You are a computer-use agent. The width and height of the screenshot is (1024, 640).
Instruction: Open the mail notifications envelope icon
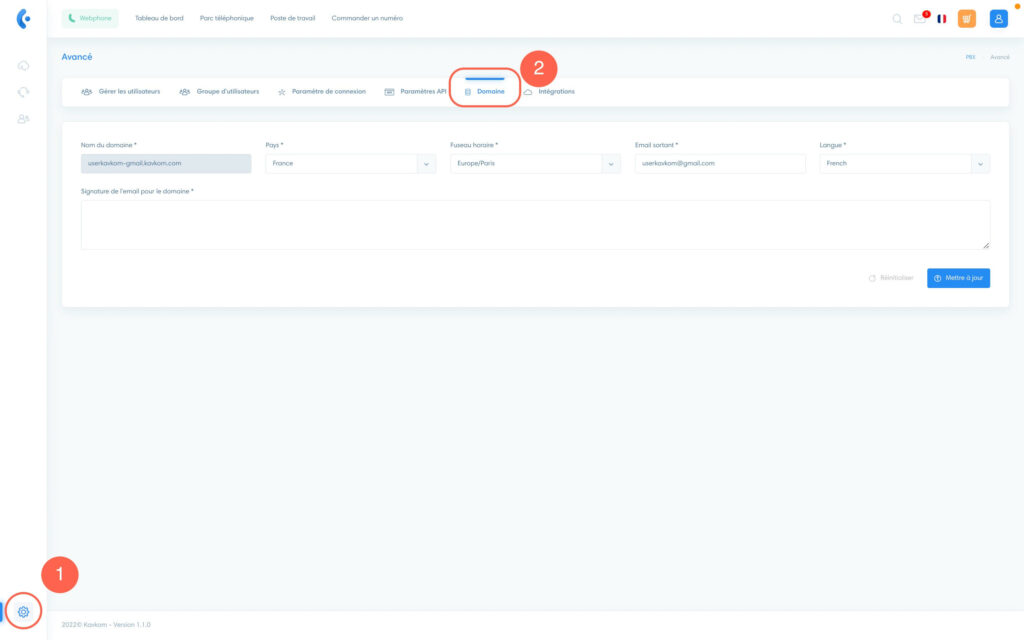(x=919, y=18)
